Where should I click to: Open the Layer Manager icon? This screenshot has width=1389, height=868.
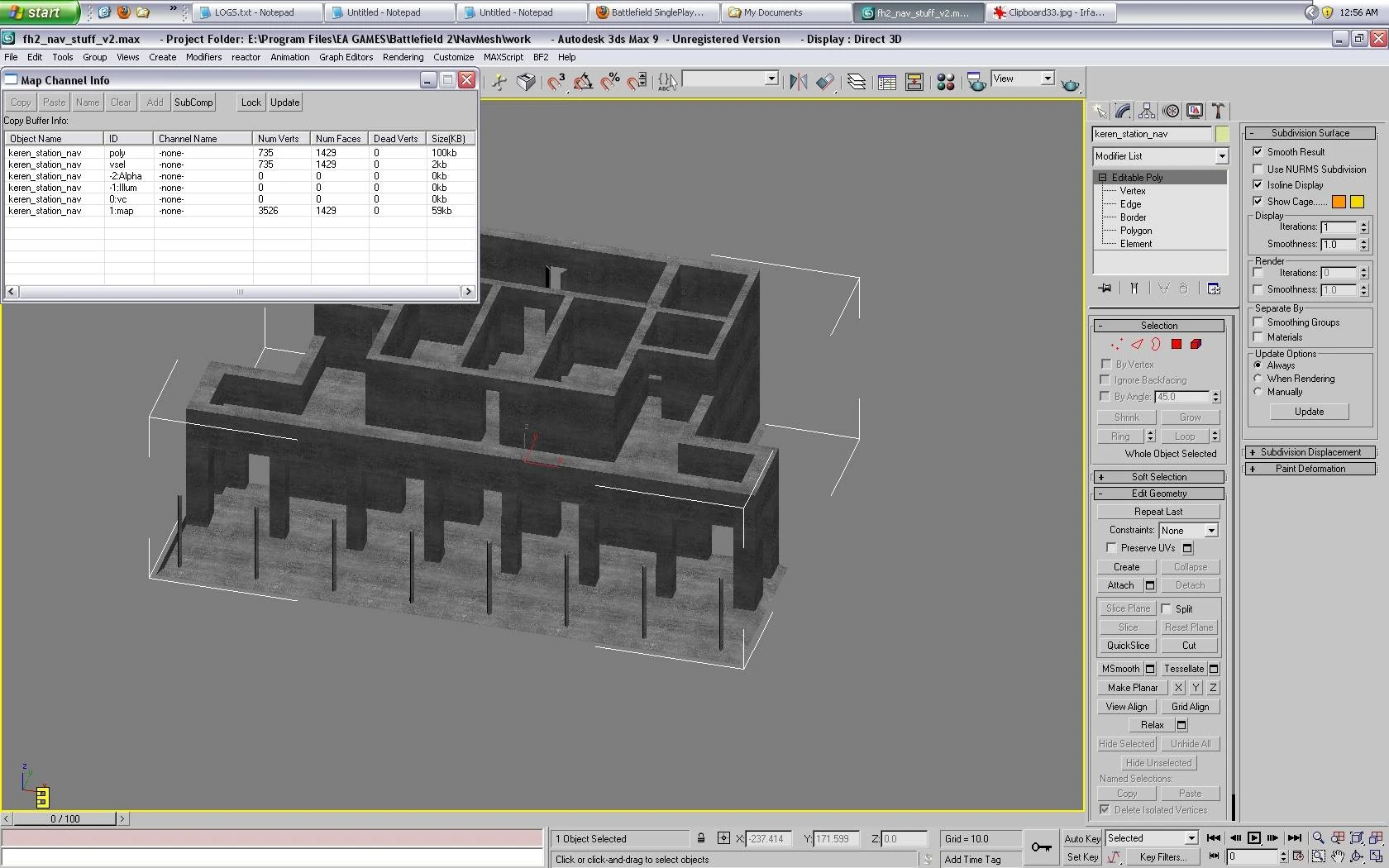[857, 81]
